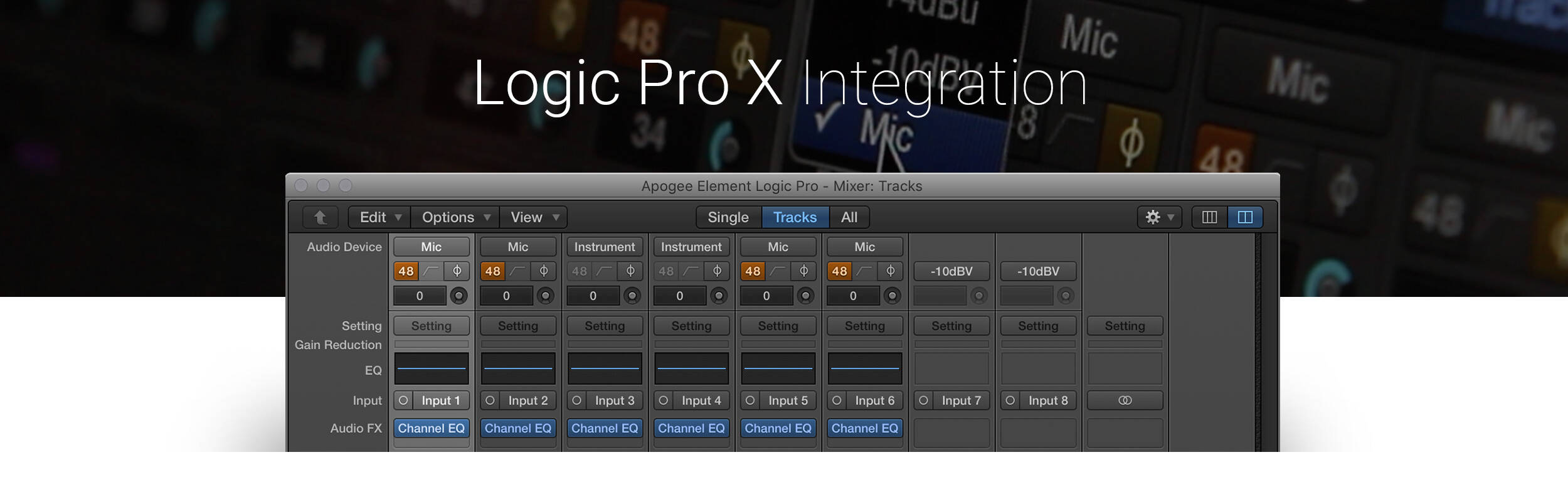
Task: Enable high-pass filter on Input 2 channel
Action: click(x=518, y=271)
